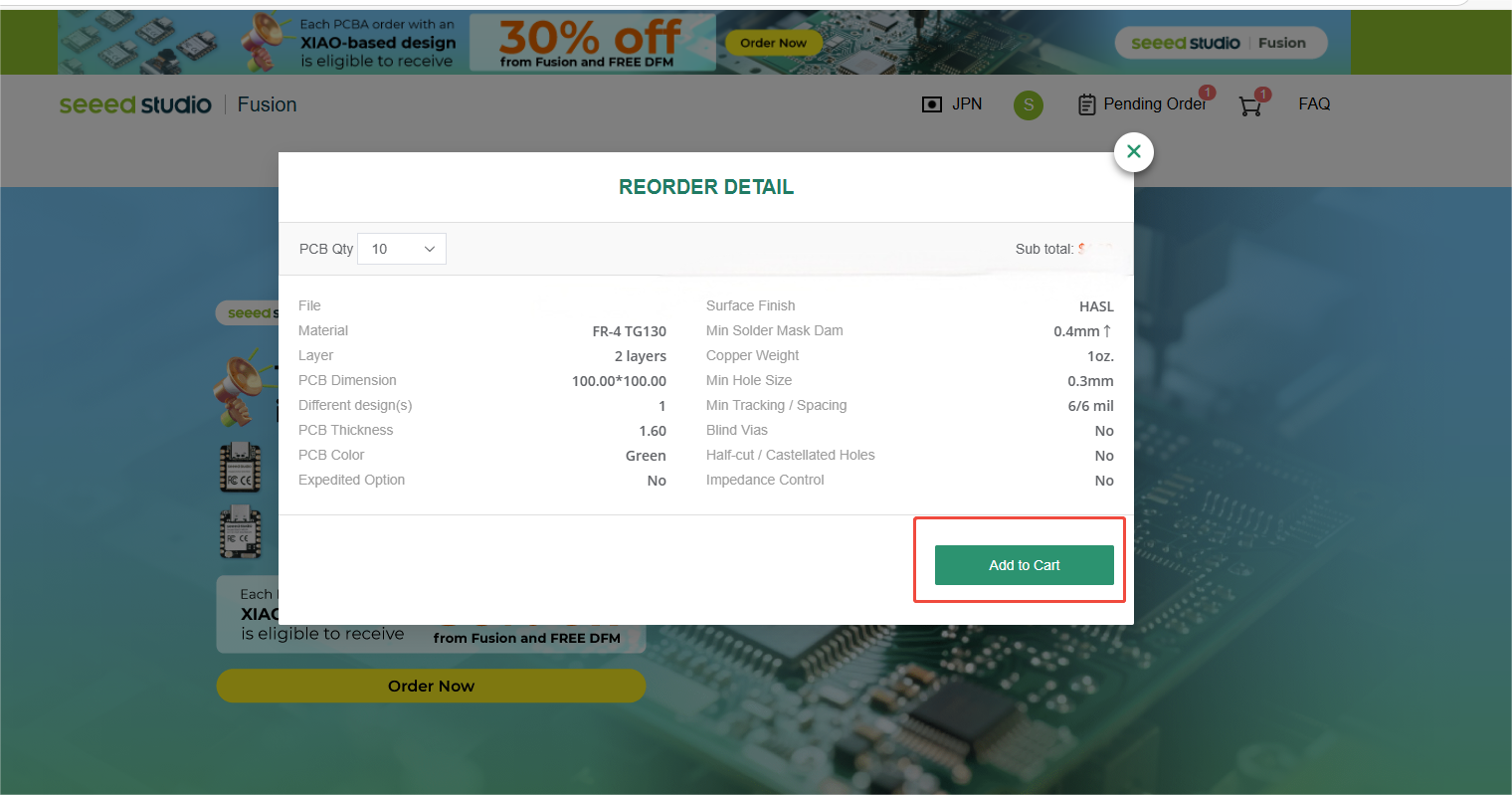Close the Reorder Detail dialog
The height and width of the screenshot is (795, 1512).
[1133, 152]
